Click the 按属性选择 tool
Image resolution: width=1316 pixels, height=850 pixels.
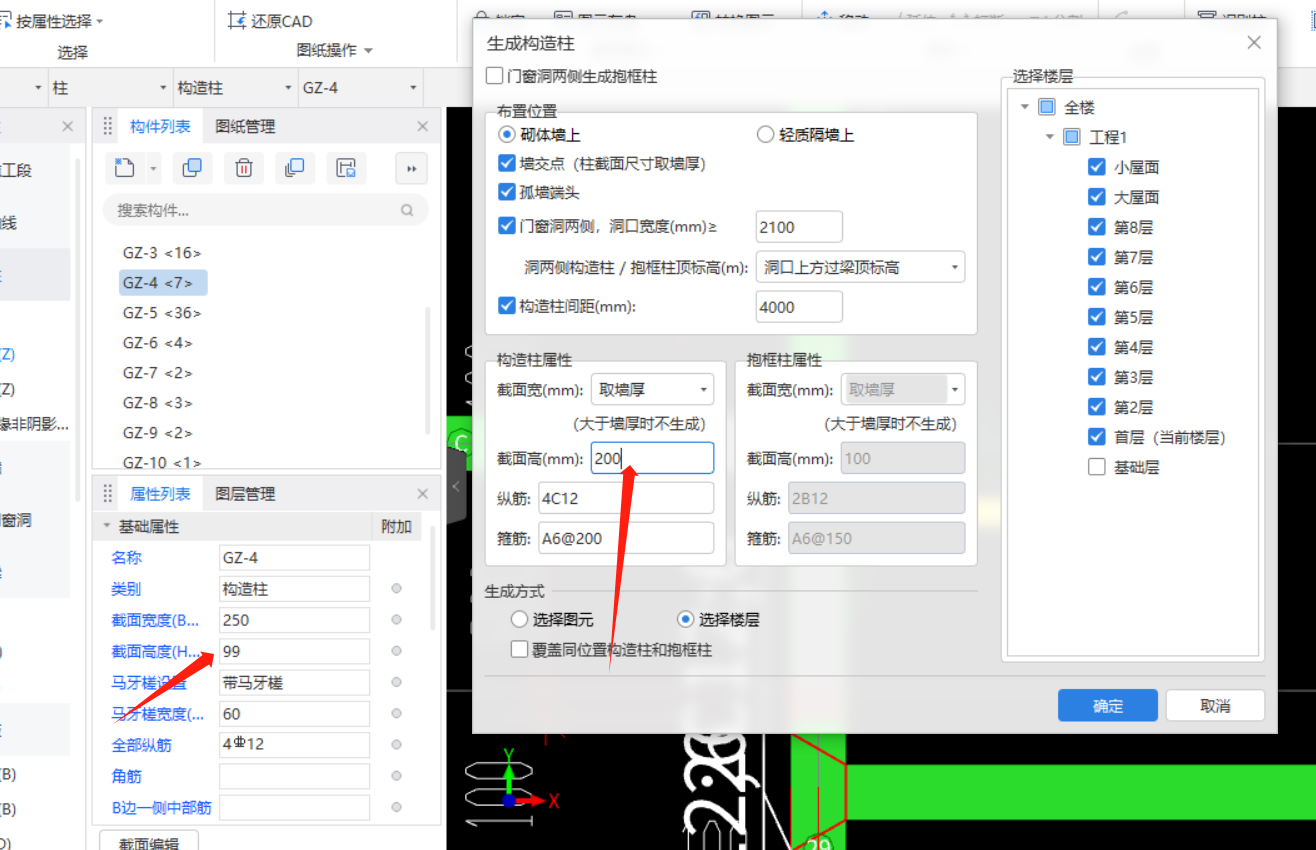(x=54, y=20)
